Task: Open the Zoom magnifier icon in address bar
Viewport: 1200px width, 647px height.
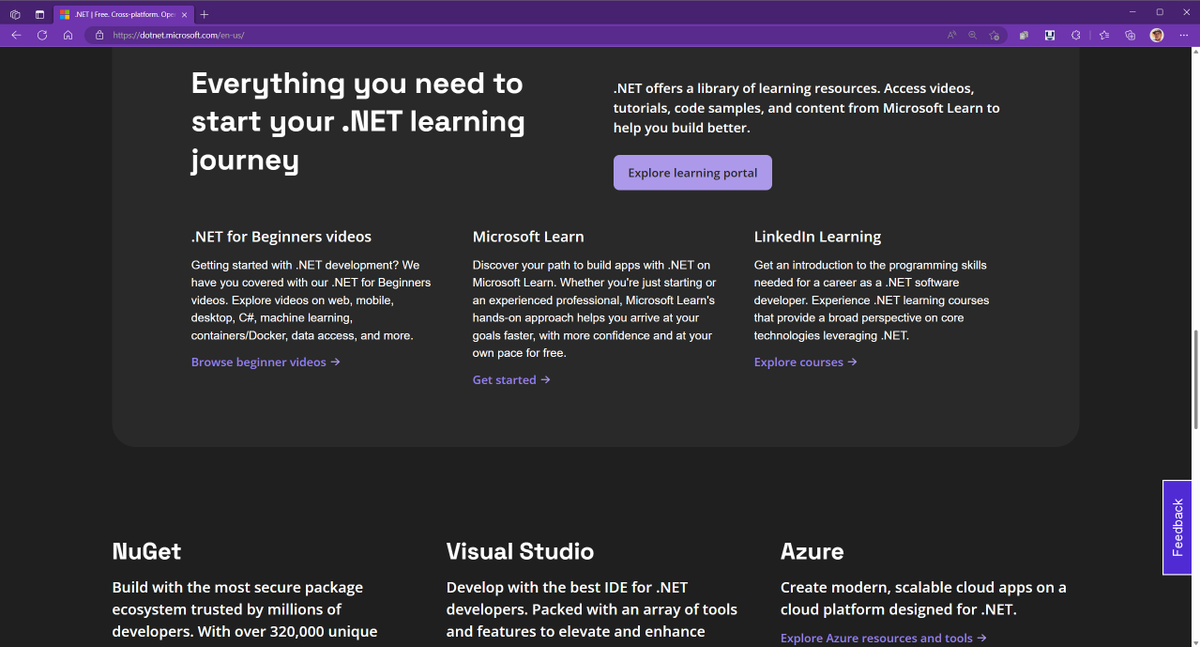Action: click(x=972, y=35)
